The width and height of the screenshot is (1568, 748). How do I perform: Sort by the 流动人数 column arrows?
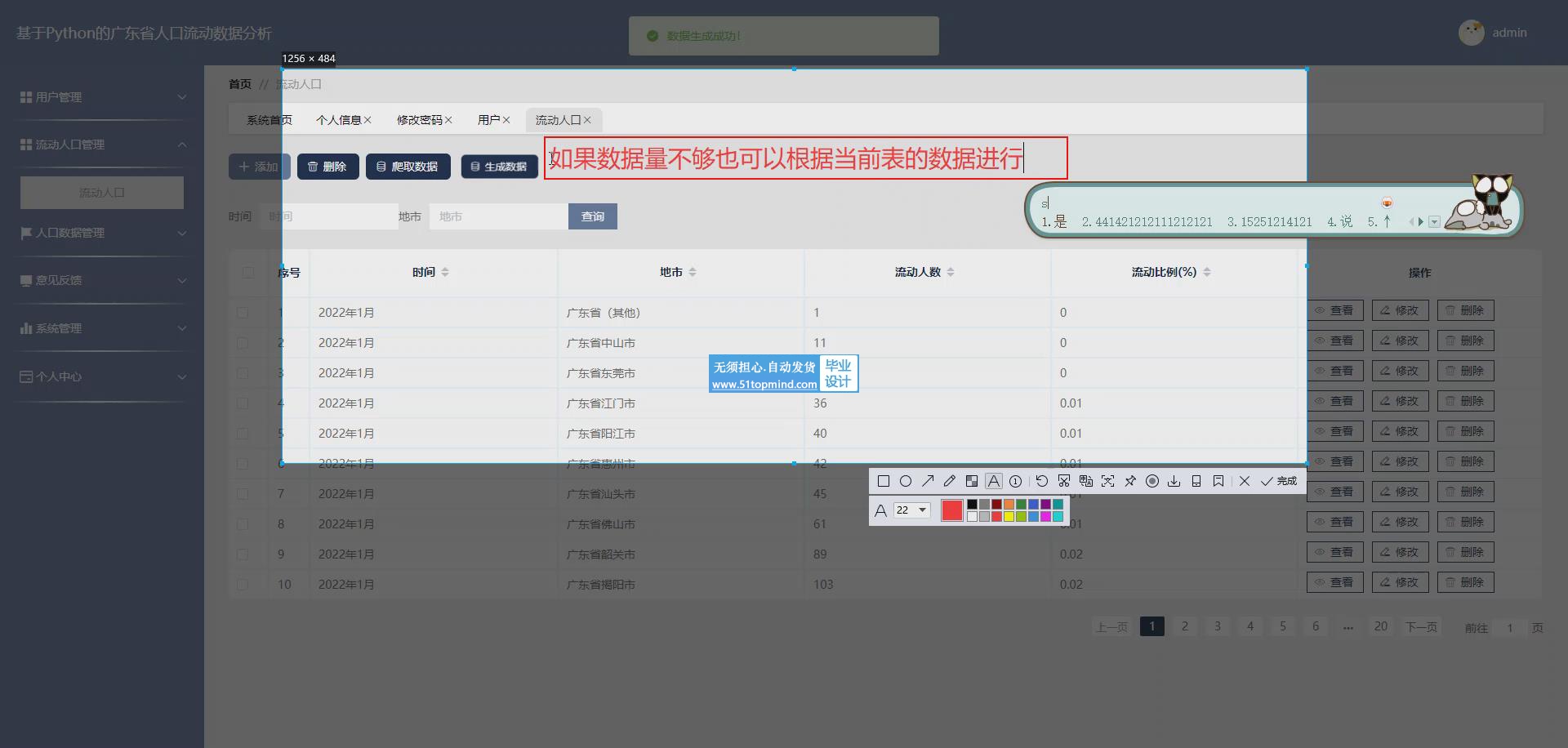click(951, 272)
